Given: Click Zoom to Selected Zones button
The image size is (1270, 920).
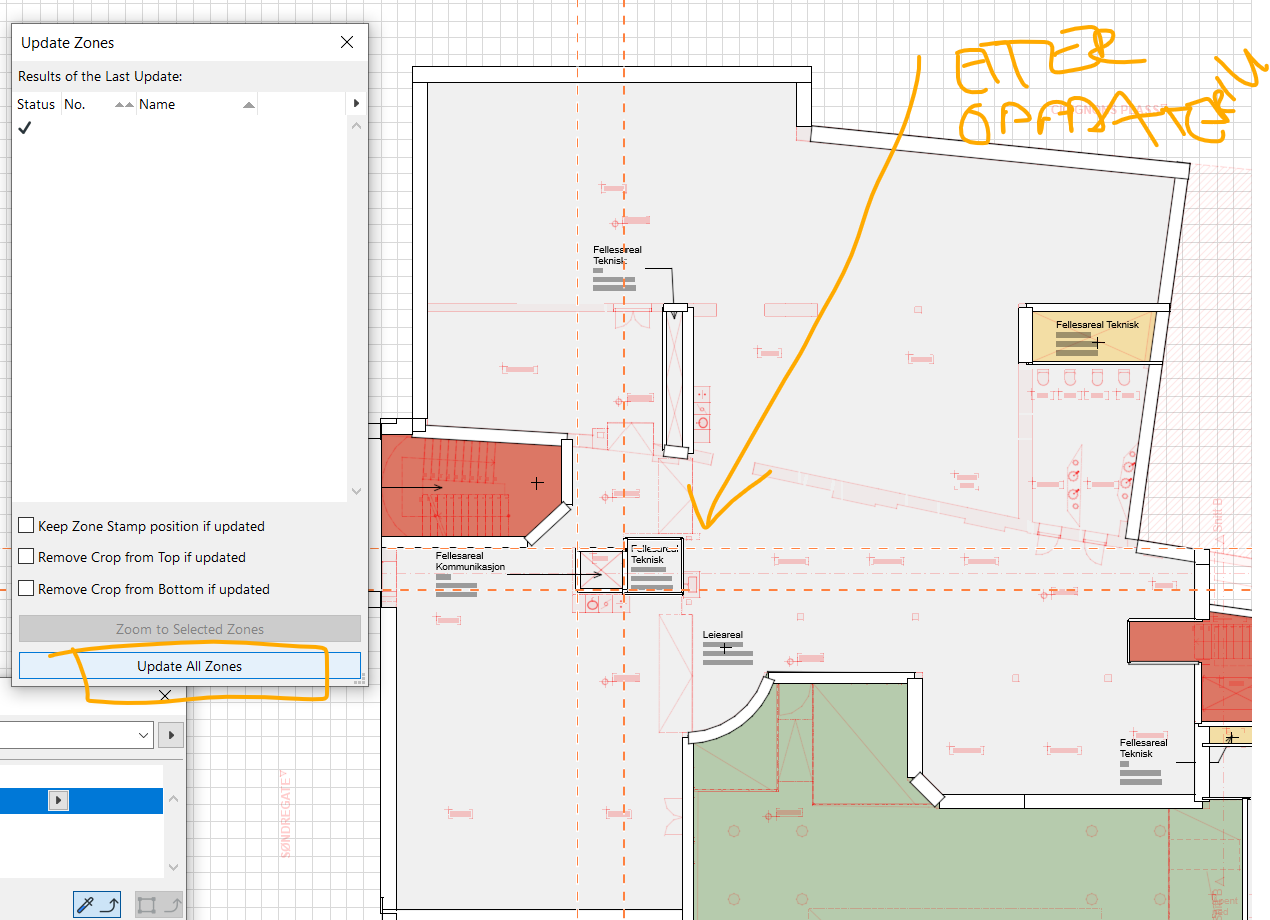Looking at the screenshot, I should coord(190,629).
